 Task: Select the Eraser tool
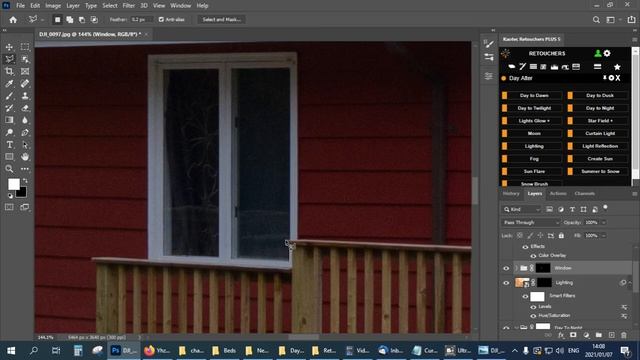pyautogui.click(x=25, y=108)
